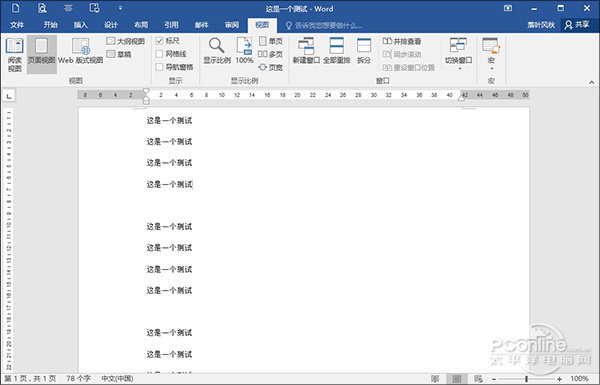Open ribbon display options in title bar
This screenshot has height=385, width=600.
click(508, 8)
